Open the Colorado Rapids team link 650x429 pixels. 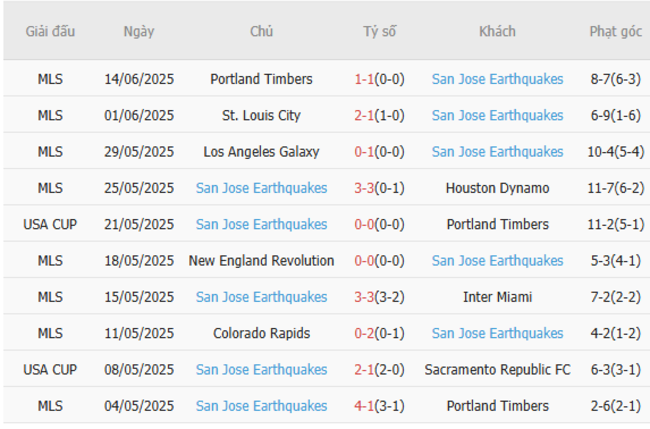261,333
